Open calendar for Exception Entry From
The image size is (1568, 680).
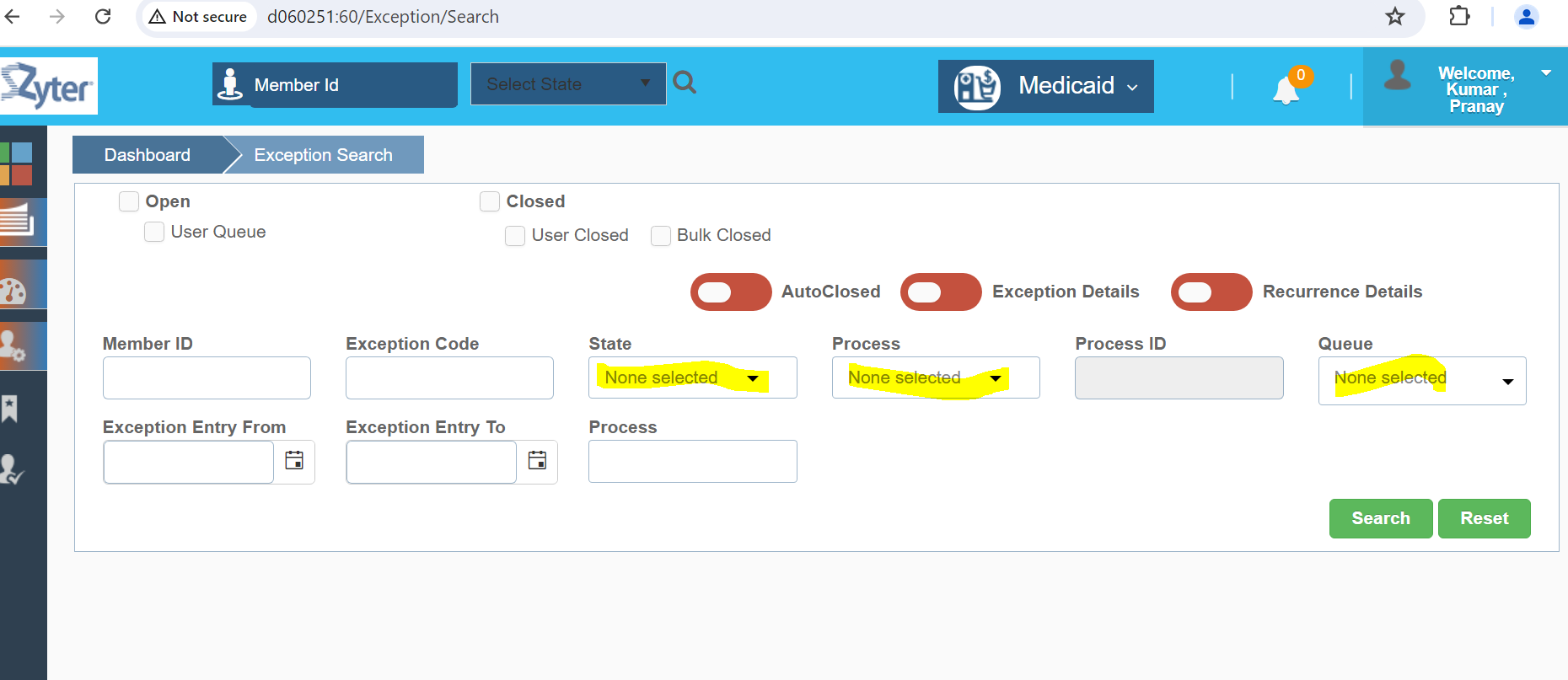pyautogui.click(x=294, y=461)
